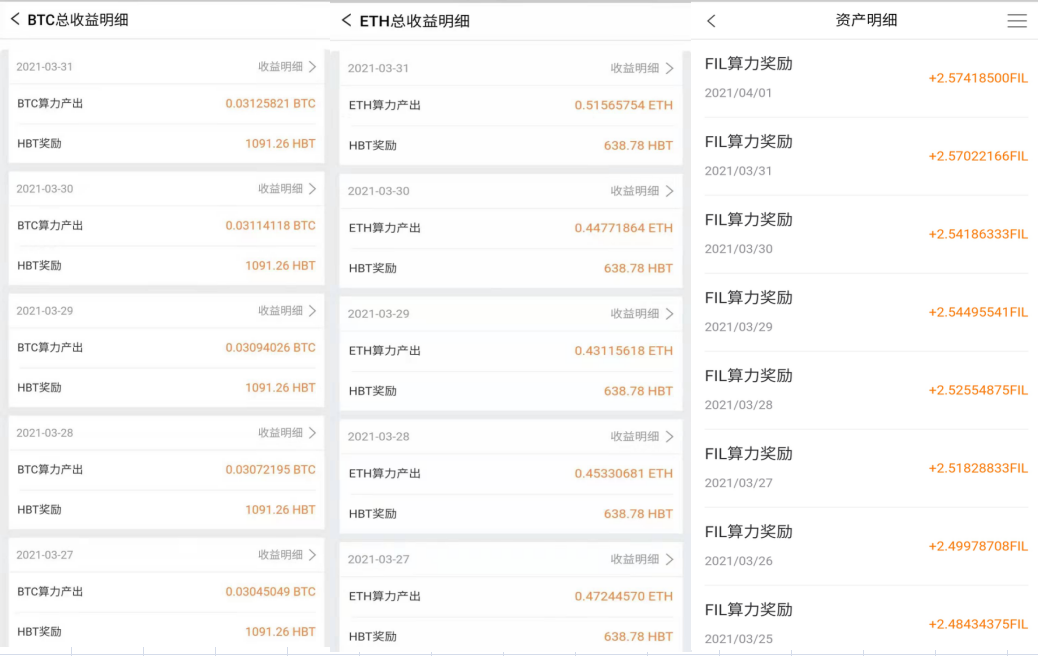This screenshot has height=656, width=1038.
Task: Select FIL算力奖励 entry dated 2021/03/29
Action: coord(866,312)
